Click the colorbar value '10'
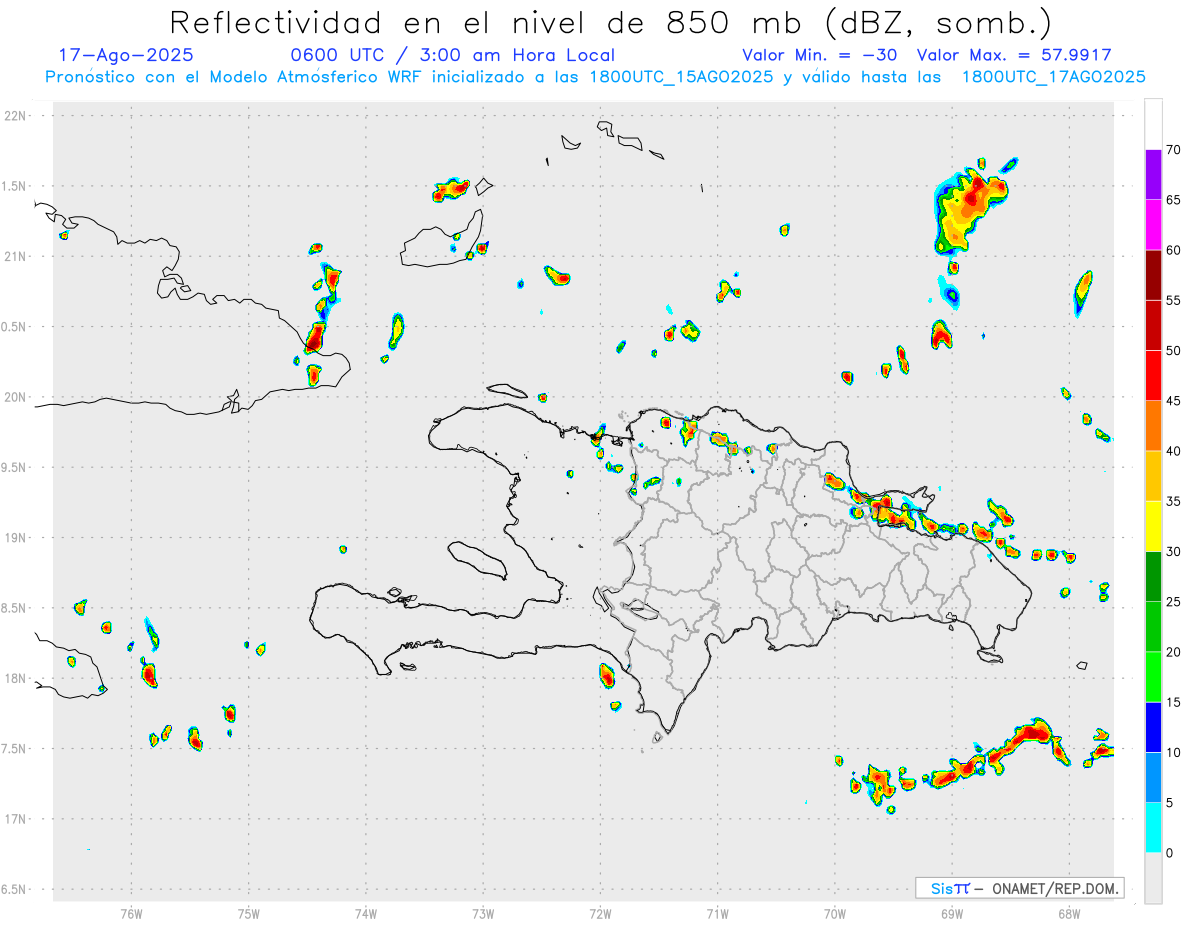The width and height of the screenshot is (1200, 927). (x=1173, y=752)
